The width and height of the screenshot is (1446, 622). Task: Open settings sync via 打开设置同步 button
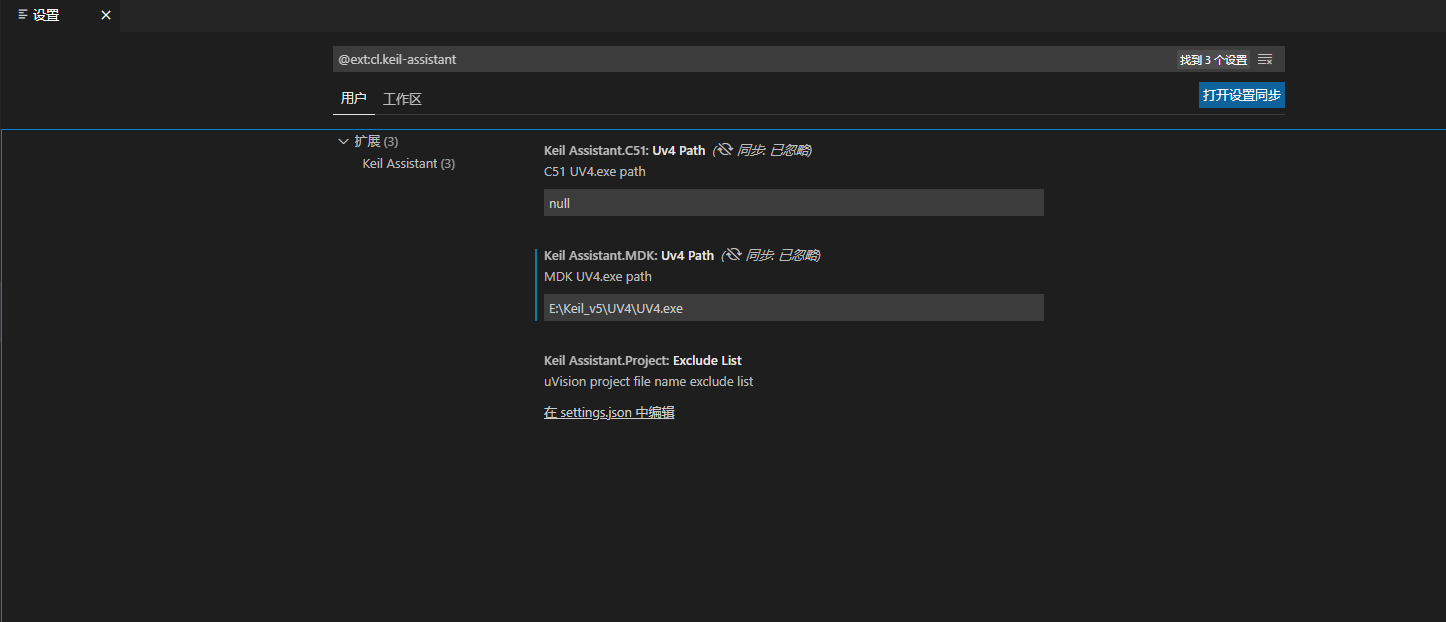coord(1241,94)
